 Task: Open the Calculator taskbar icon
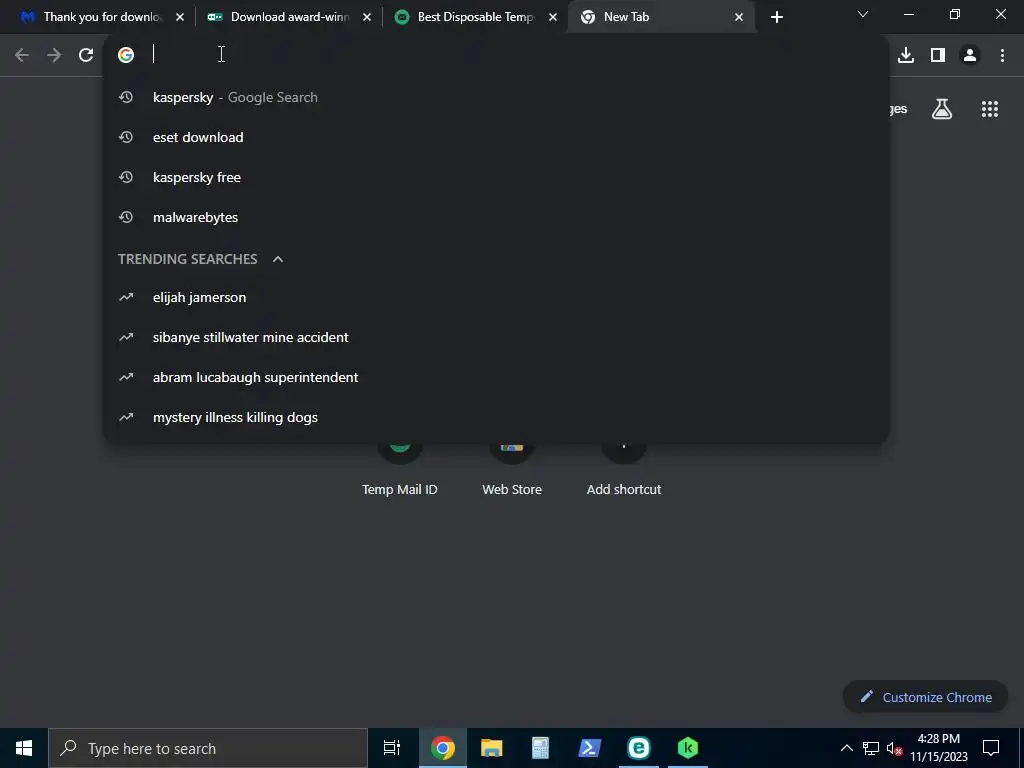[540, 748]
